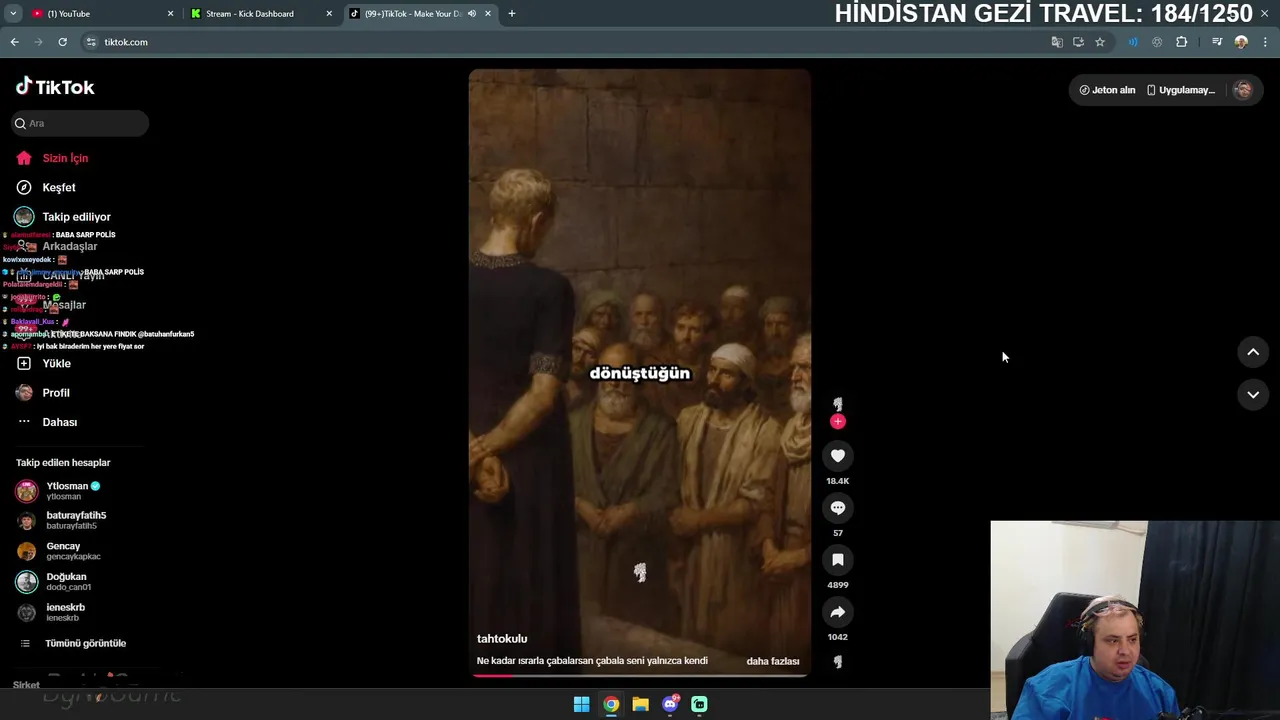Screen dimensions: 1280x720
Task: Click the blue sound-wave extension icon
Action: coord(1133,42)
